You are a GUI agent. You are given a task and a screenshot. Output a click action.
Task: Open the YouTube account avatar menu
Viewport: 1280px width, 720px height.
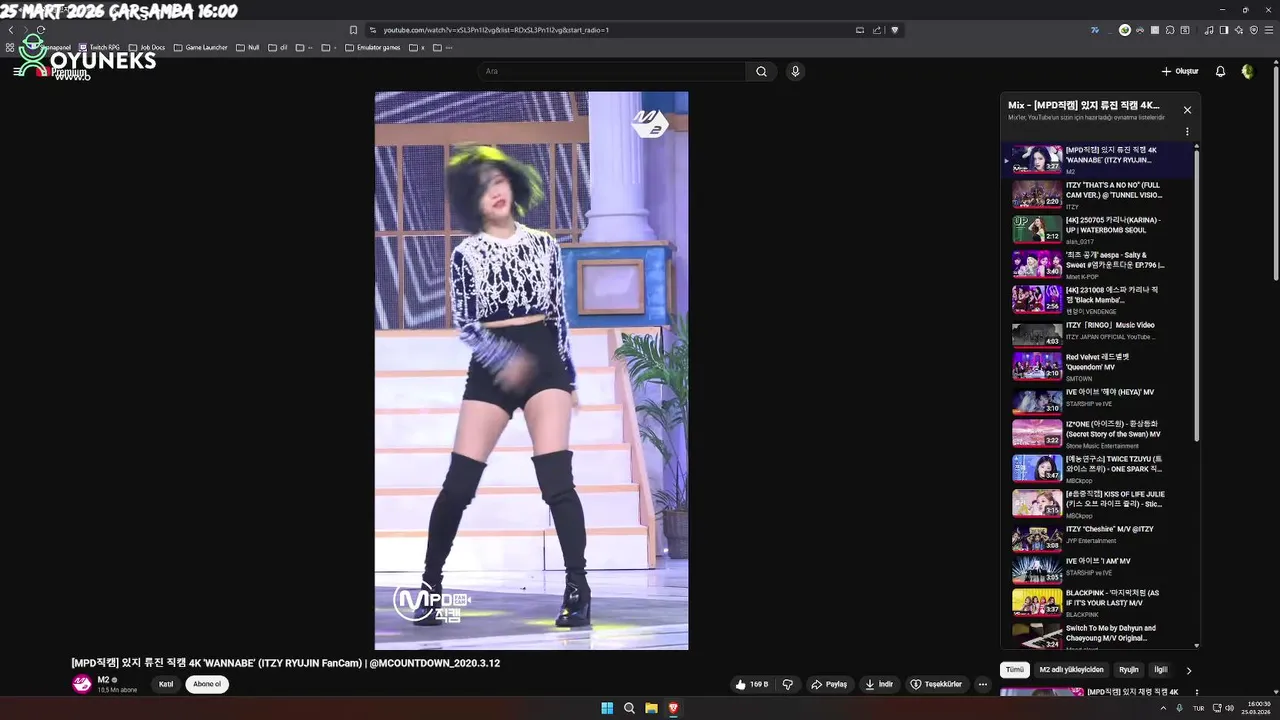(1247, 71)
